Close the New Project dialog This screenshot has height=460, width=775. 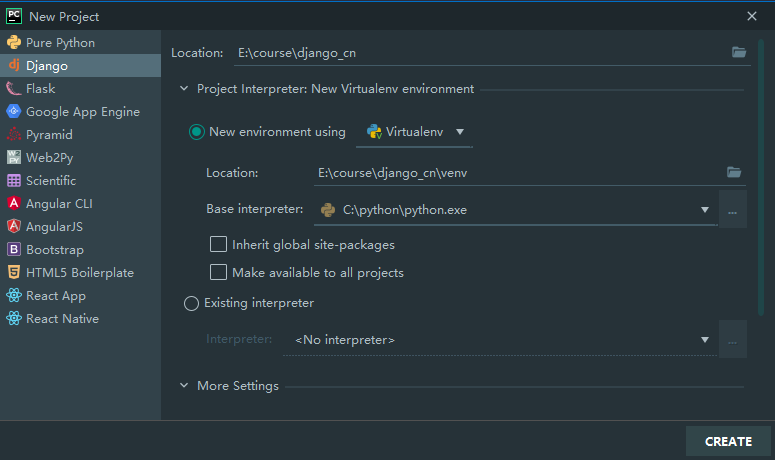click(752, 16)
